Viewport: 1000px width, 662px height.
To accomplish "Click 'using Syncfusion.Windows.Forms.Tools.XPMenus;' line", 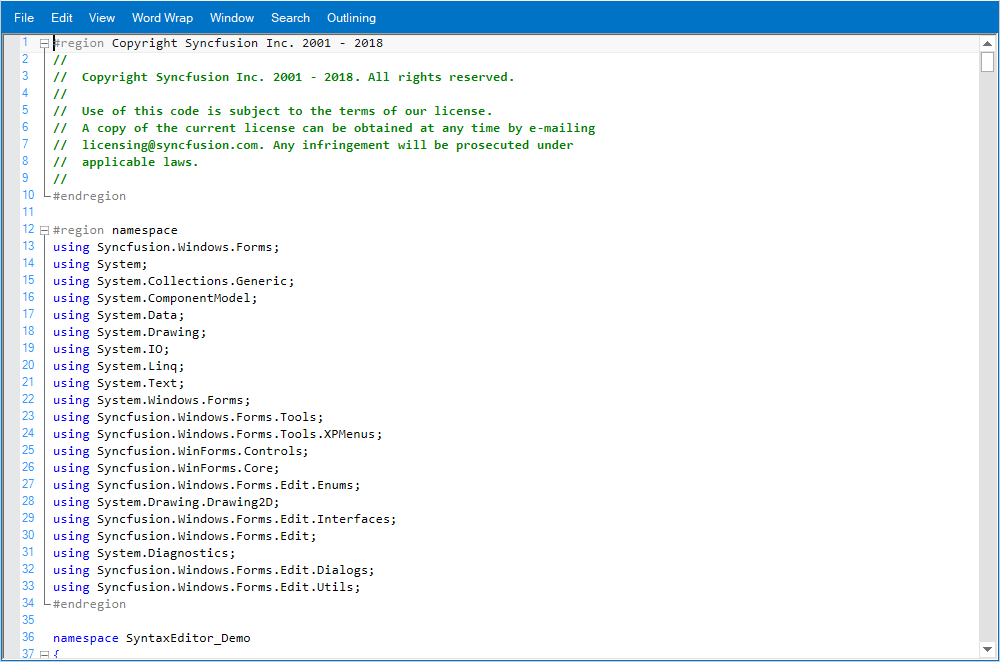I will pyautogui.click(x=217, y=434).
